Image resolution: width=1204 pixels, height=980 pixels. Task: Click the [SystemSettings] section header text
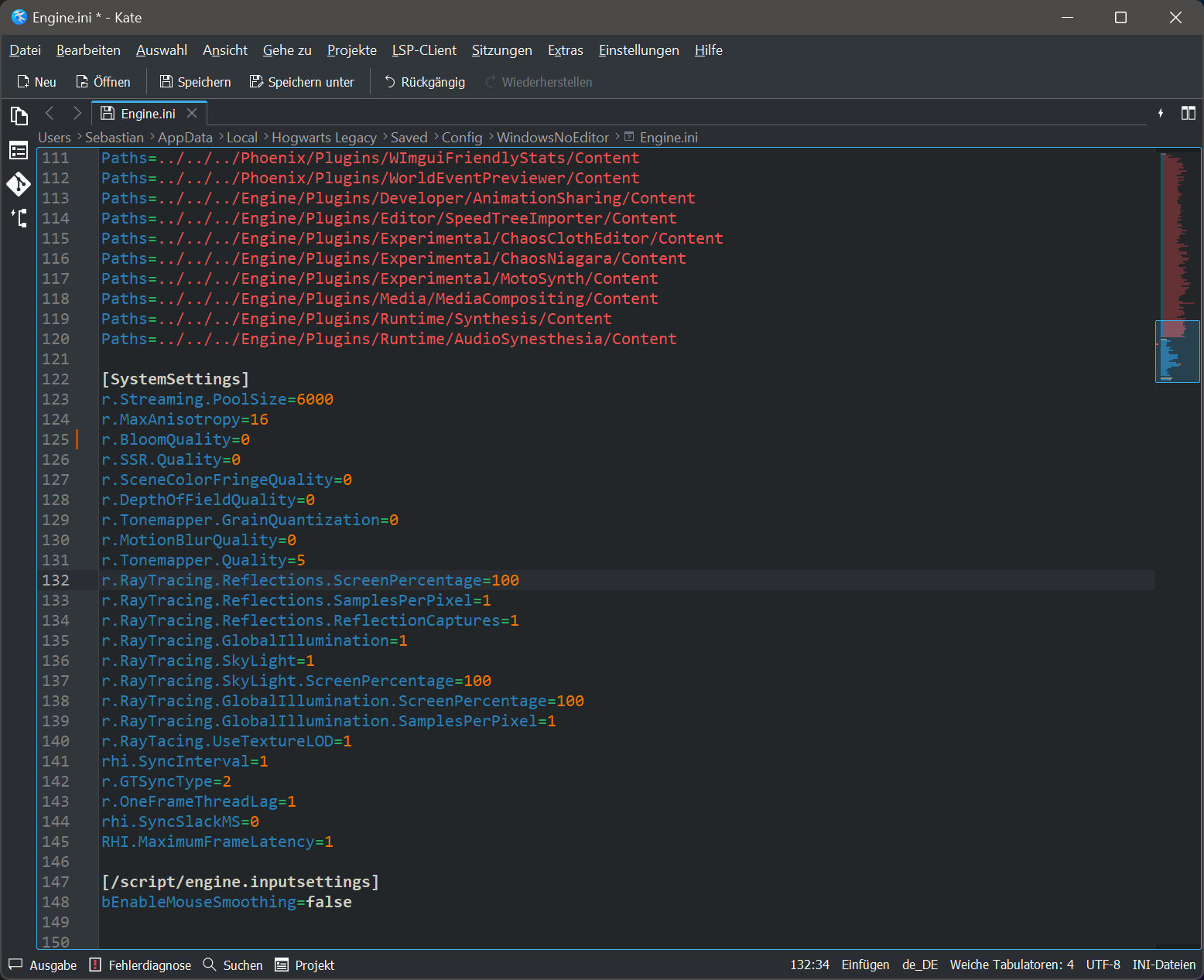[176, 379]
